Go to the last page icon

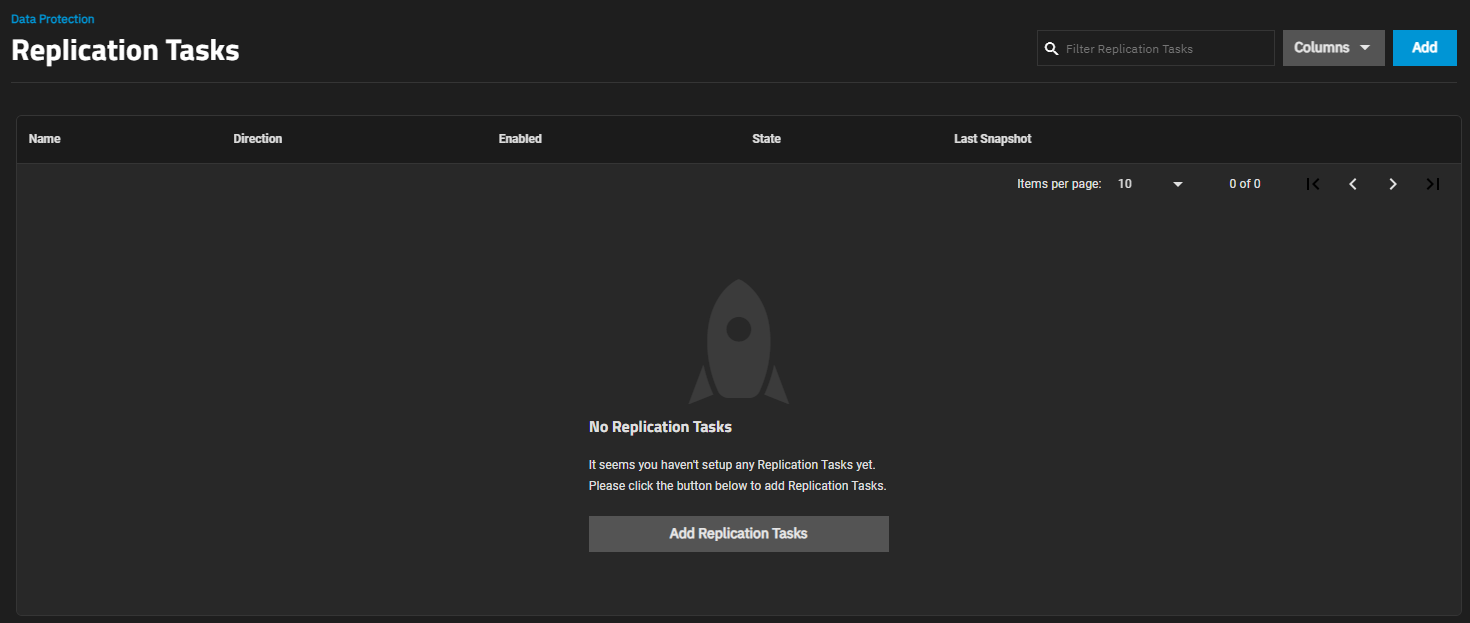(1433, 184)
